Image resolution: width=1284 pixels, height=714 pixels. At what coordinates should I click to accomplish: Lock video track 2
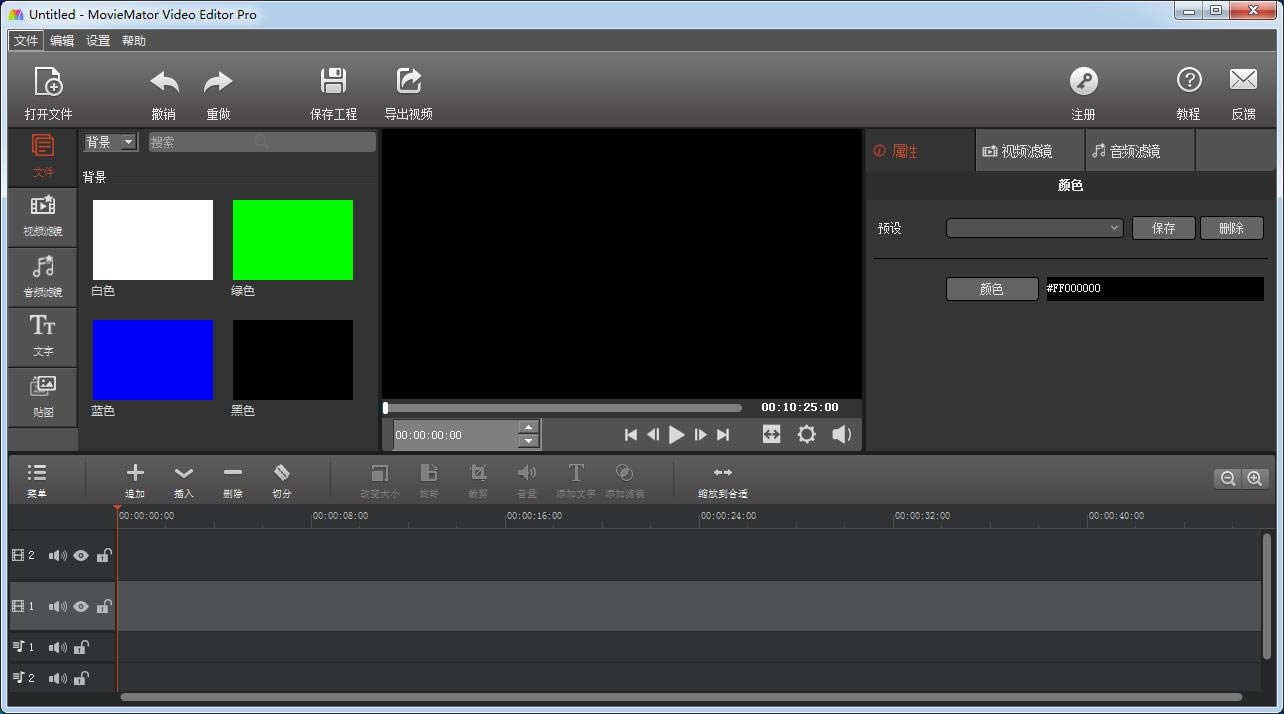[104, 555]
